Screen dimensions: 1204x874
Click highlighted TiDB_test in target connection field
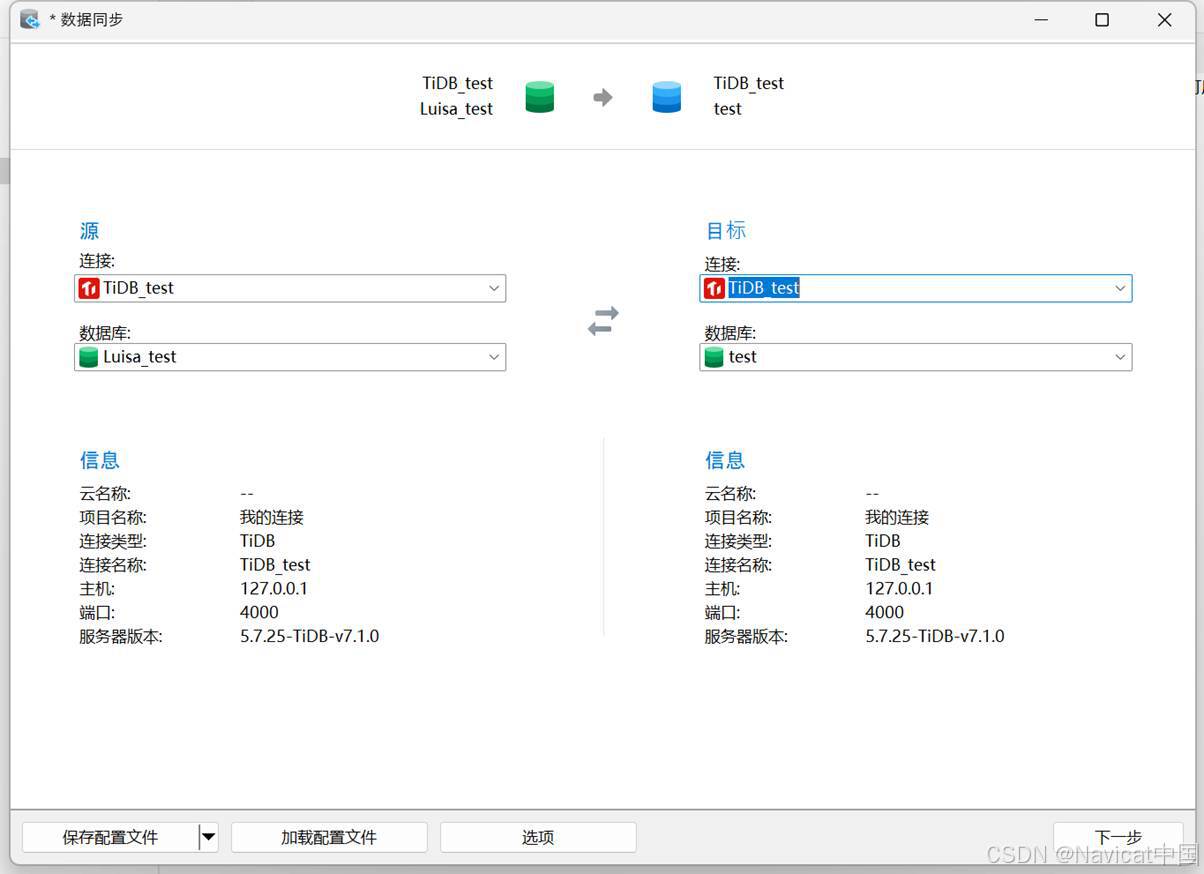[764, 288]
